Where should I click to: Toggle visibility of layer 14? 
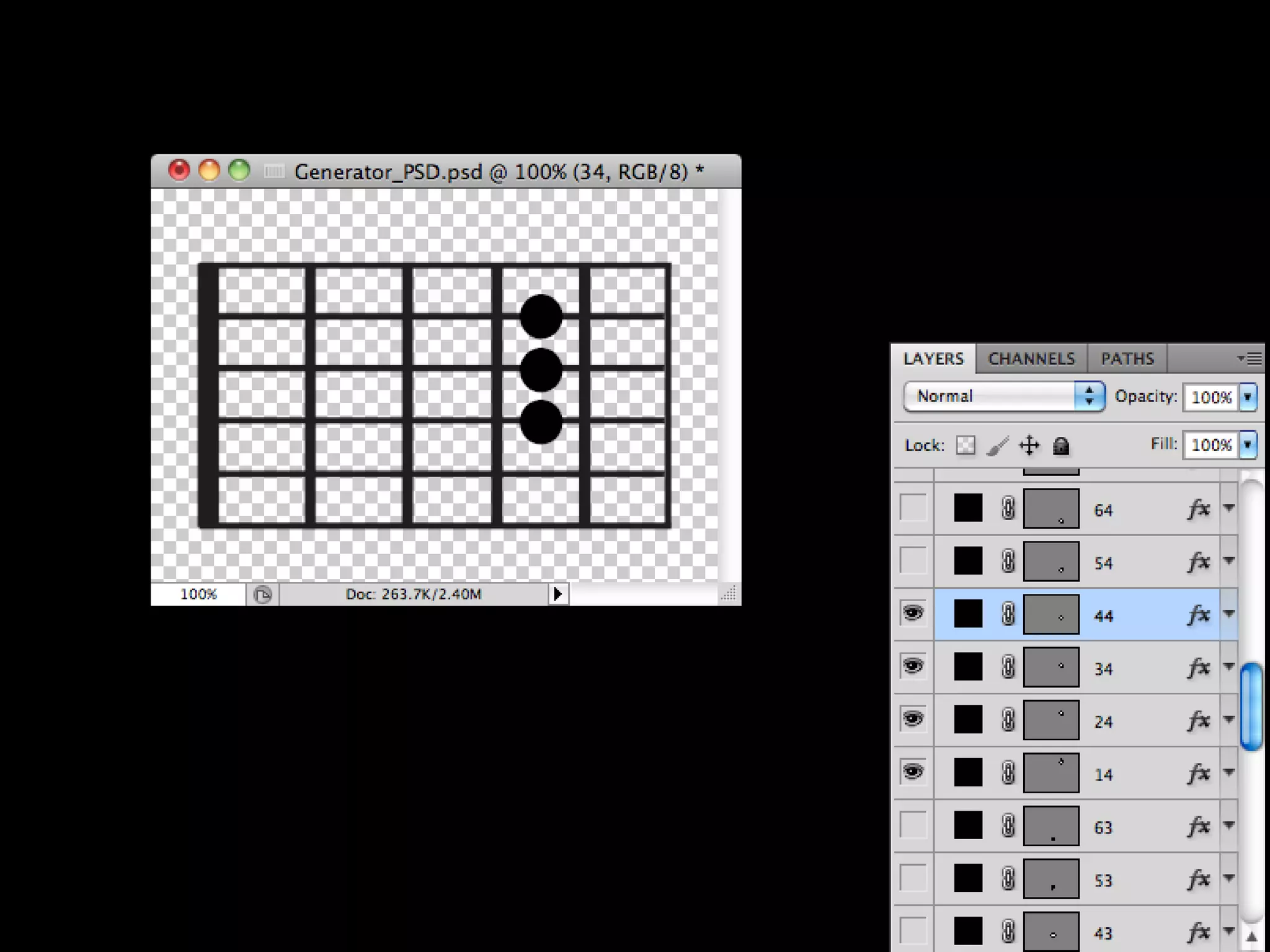pos(913,772)
